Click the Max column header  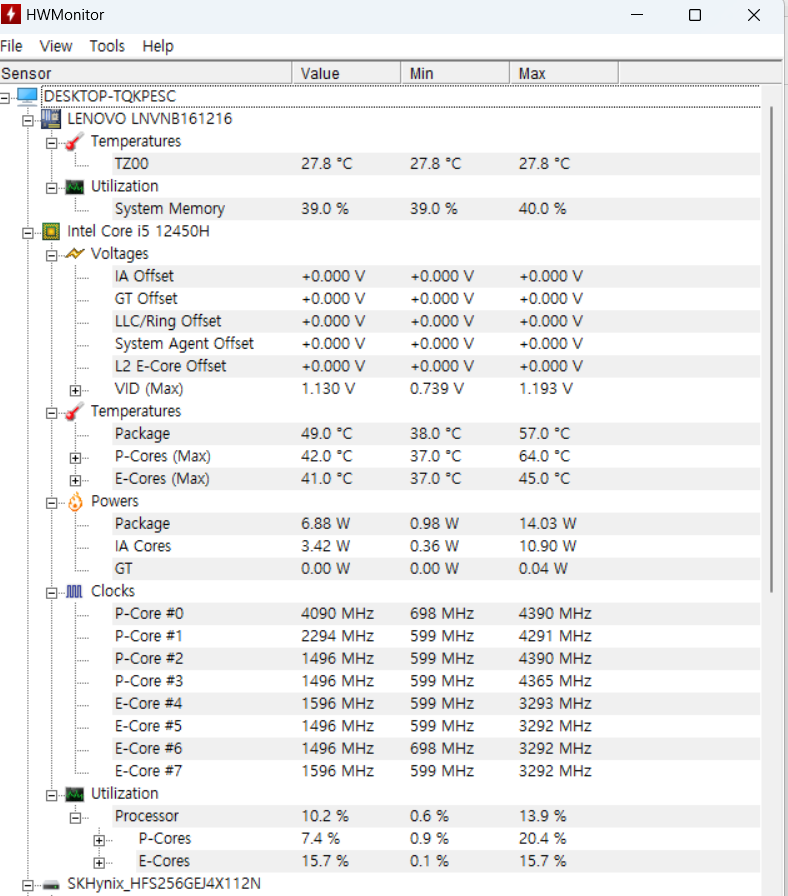click(563, 73)
